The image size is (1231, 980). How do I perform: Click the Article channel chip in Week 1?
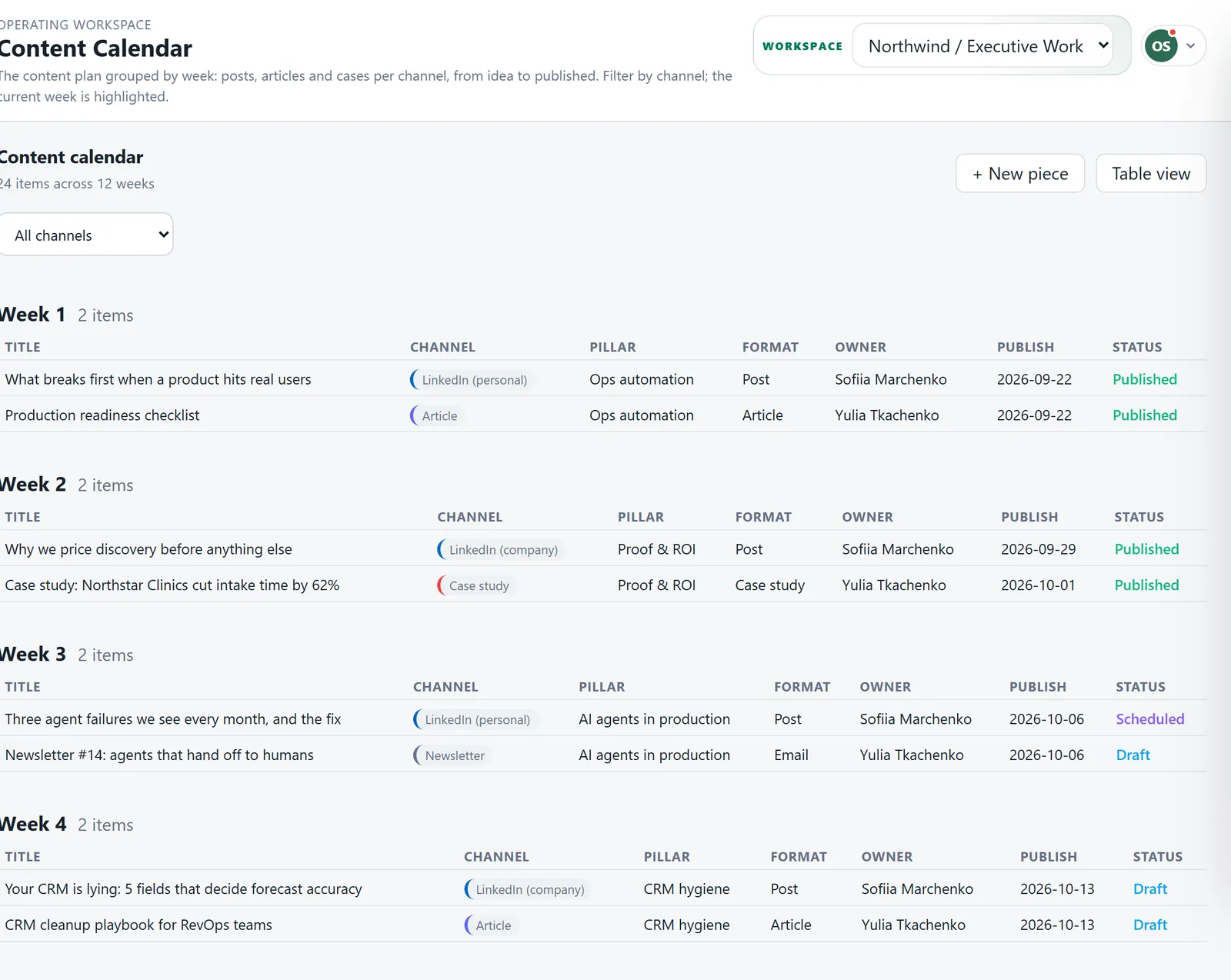pos(437,416)
